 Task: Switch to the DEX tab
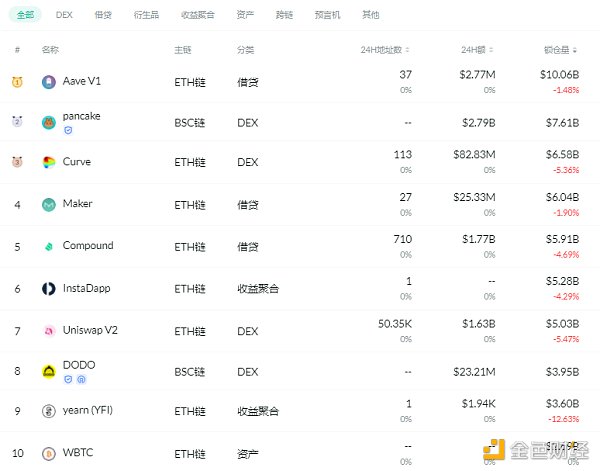(64, 16)
